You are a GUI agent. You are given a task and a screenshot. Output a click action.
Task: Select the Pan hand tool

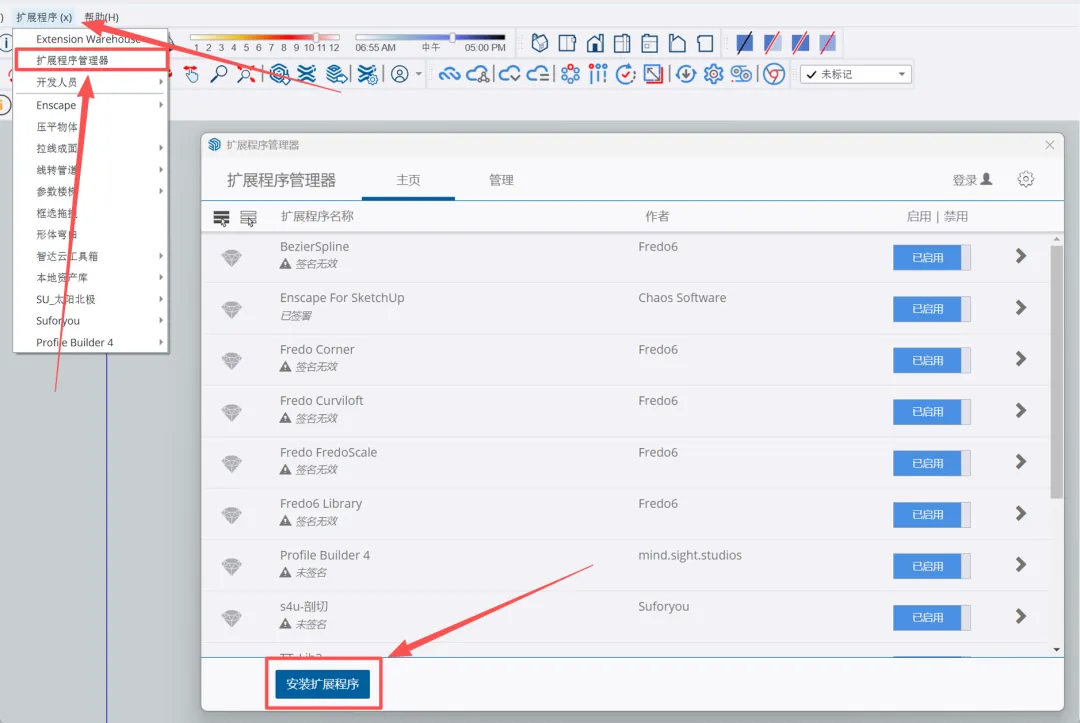191,74
